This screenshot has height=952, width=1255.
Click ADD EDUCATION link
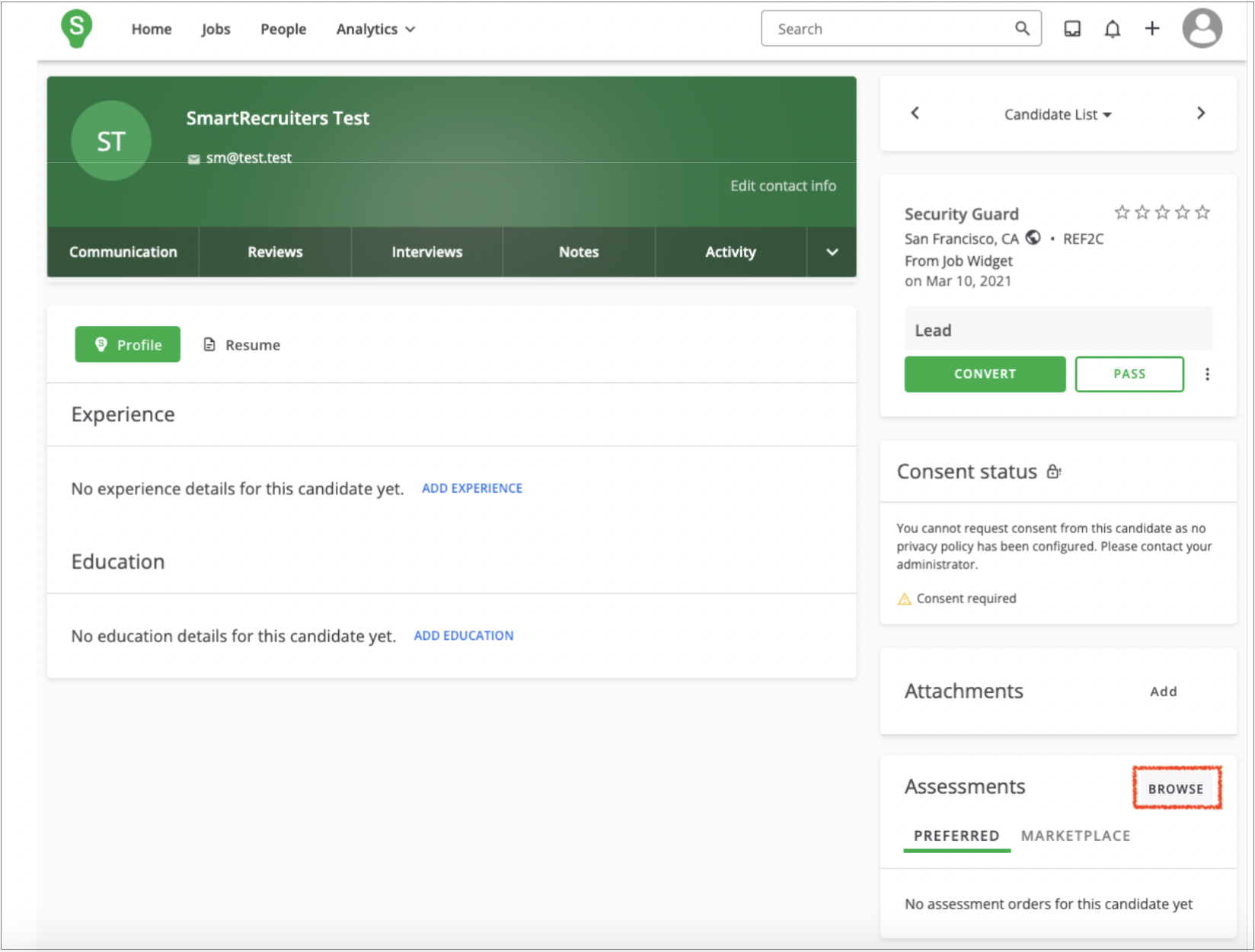[464, 635]
